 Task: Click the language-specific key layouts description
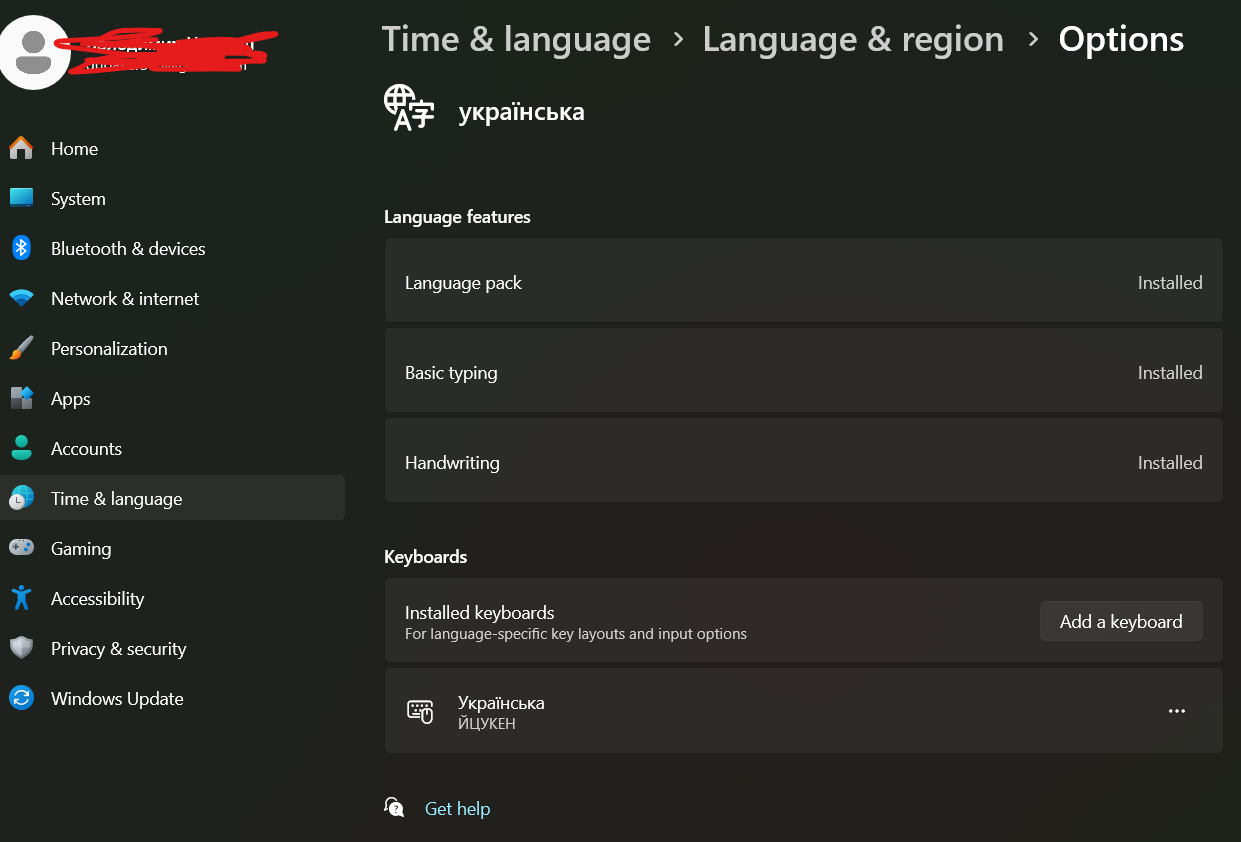[576, 634]
